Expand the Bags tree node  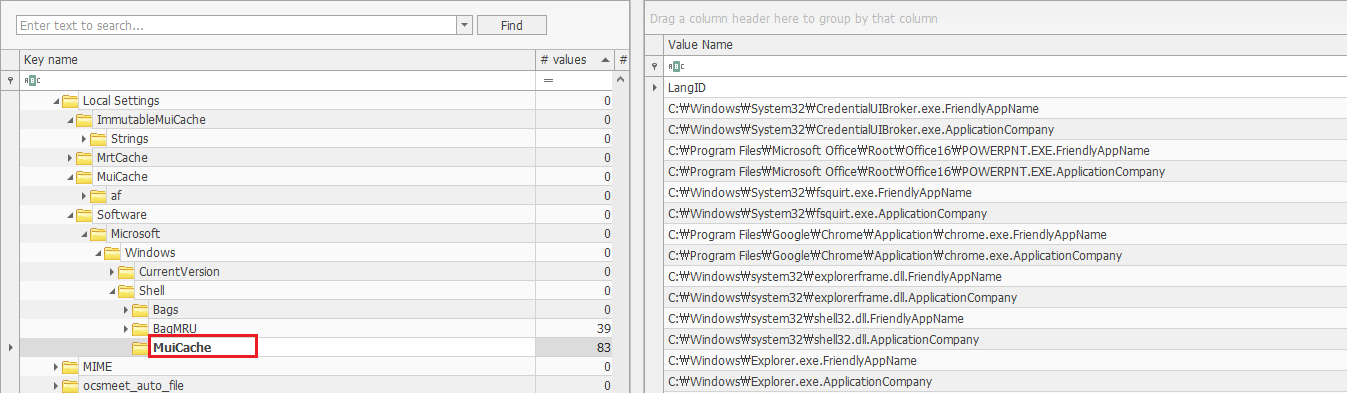pos(126,310)
